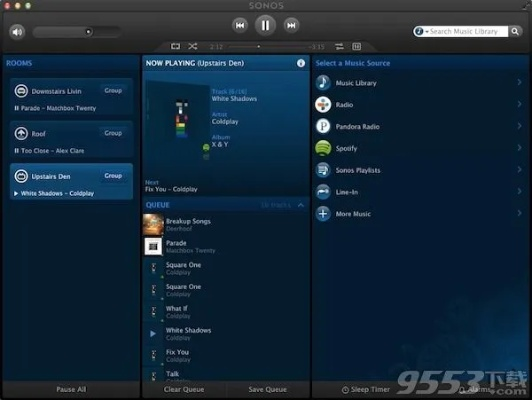
Task: Show now playing info icon
Action: tap(301, 63)
